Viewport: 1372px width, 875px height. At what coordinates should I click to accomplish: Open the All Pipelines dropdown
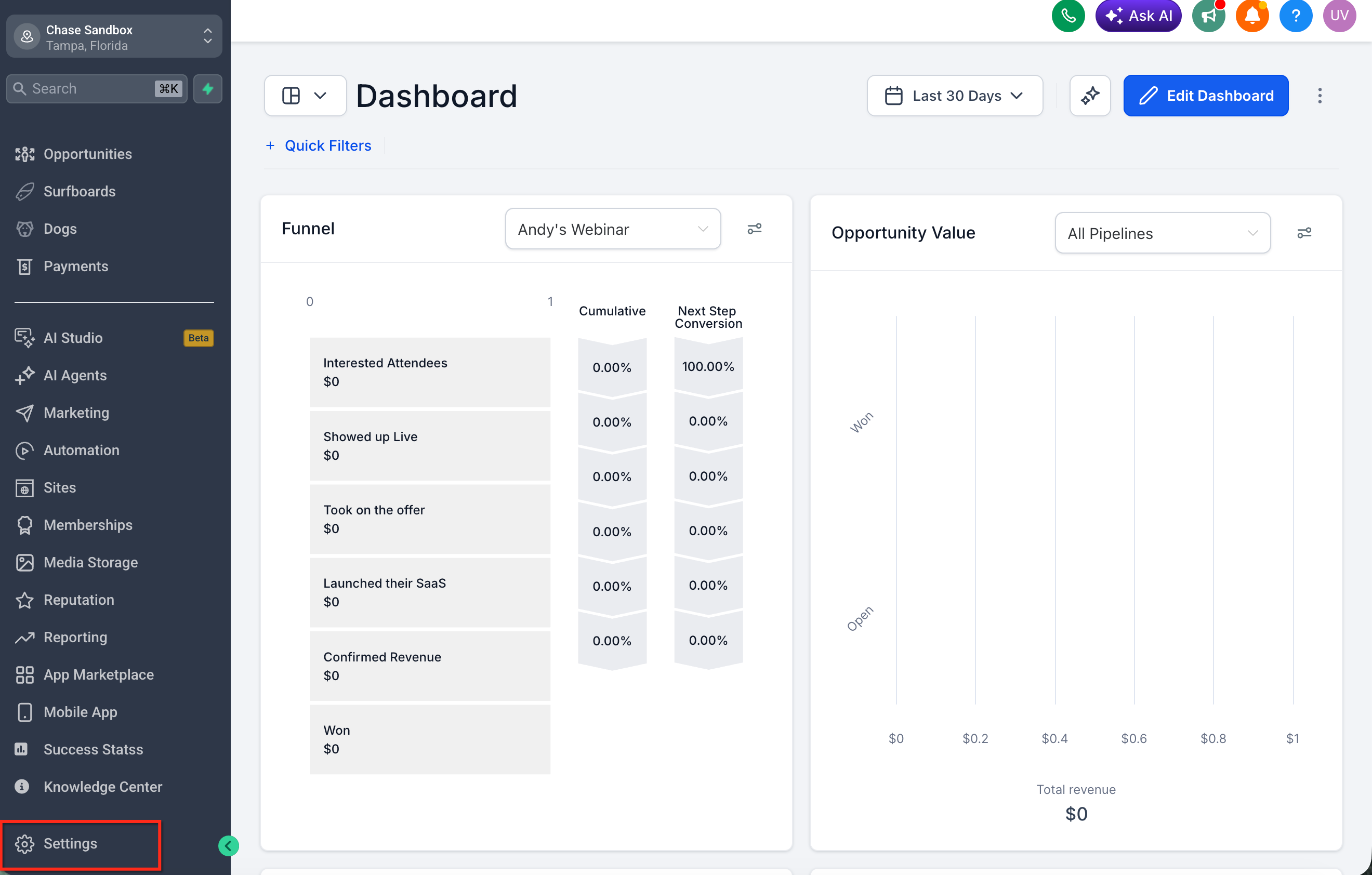pyautogui.click(x=1163, y=233)
